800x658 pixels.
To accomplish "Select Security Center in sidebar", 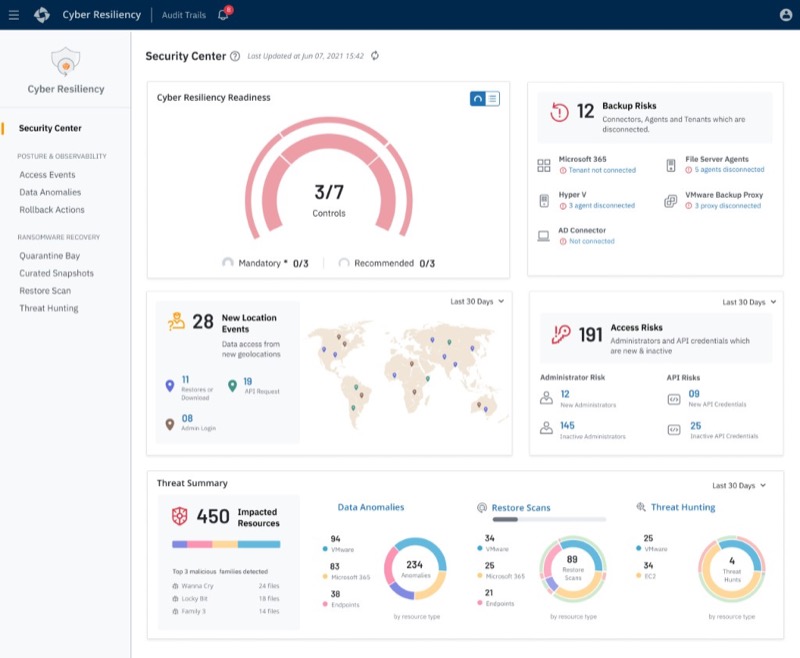I will [50, 128].
